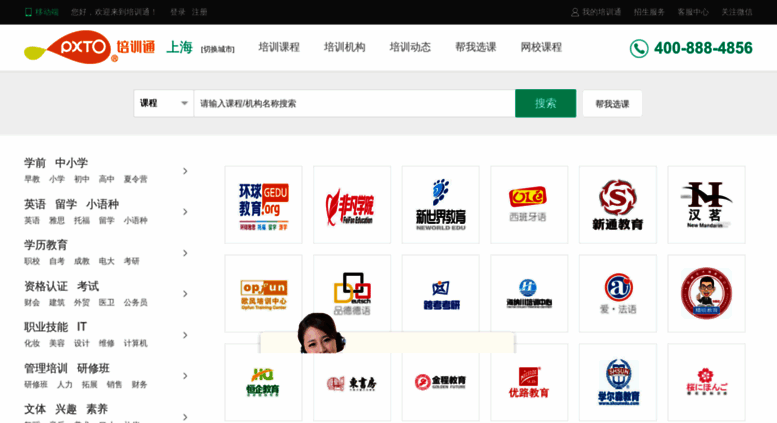Image resolution: width=777 pixels, height=423 pixels.
Task: Select the 雅思 subcategory
Action: point(57,220)
